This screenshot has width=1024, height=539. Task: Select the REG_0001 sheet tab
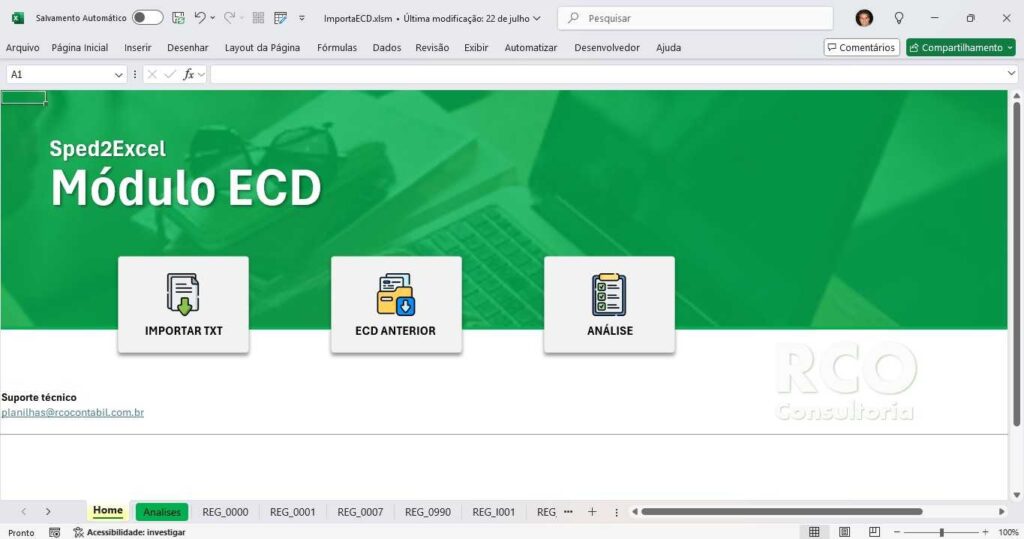293,512
